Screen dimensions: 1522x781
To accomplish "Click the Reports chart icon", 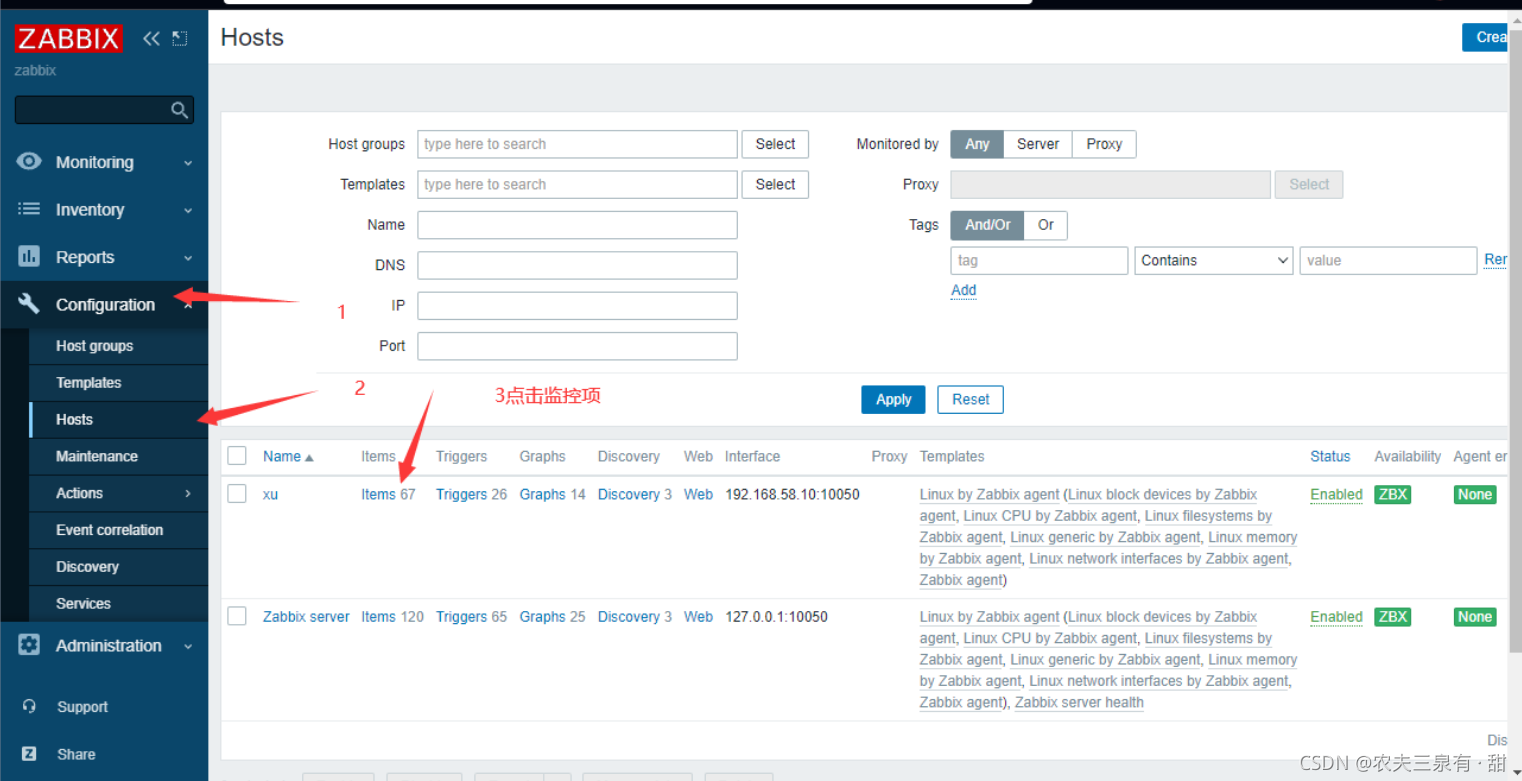I will 29,257.
